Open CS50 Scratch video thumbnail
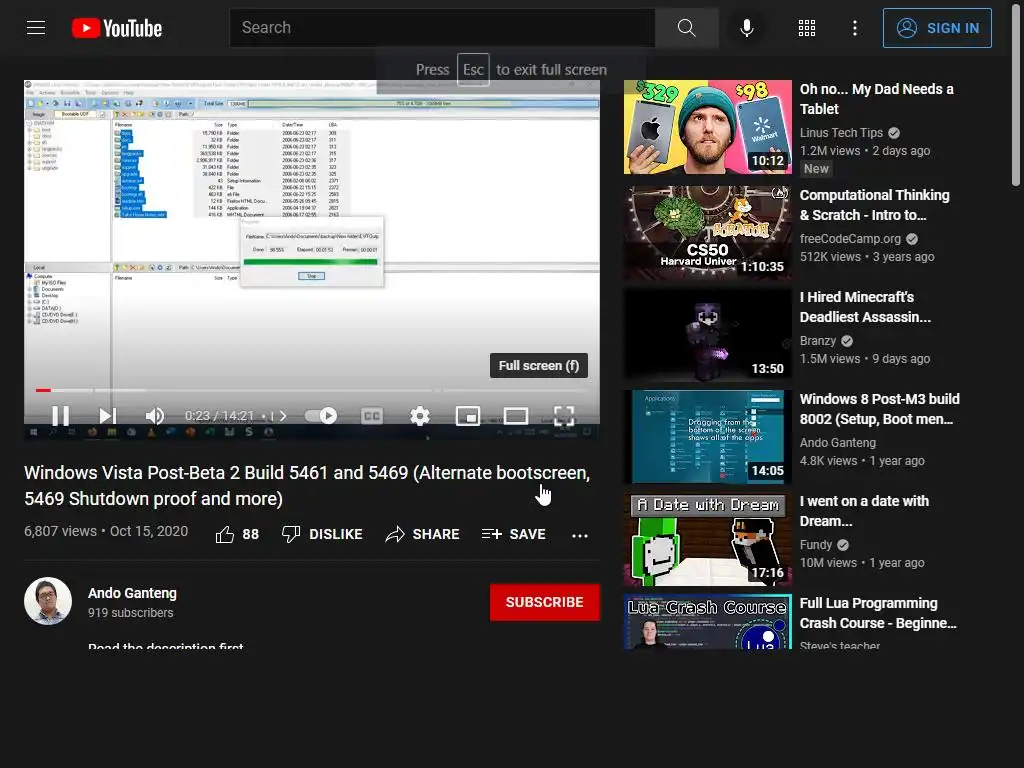 point(707,232)
